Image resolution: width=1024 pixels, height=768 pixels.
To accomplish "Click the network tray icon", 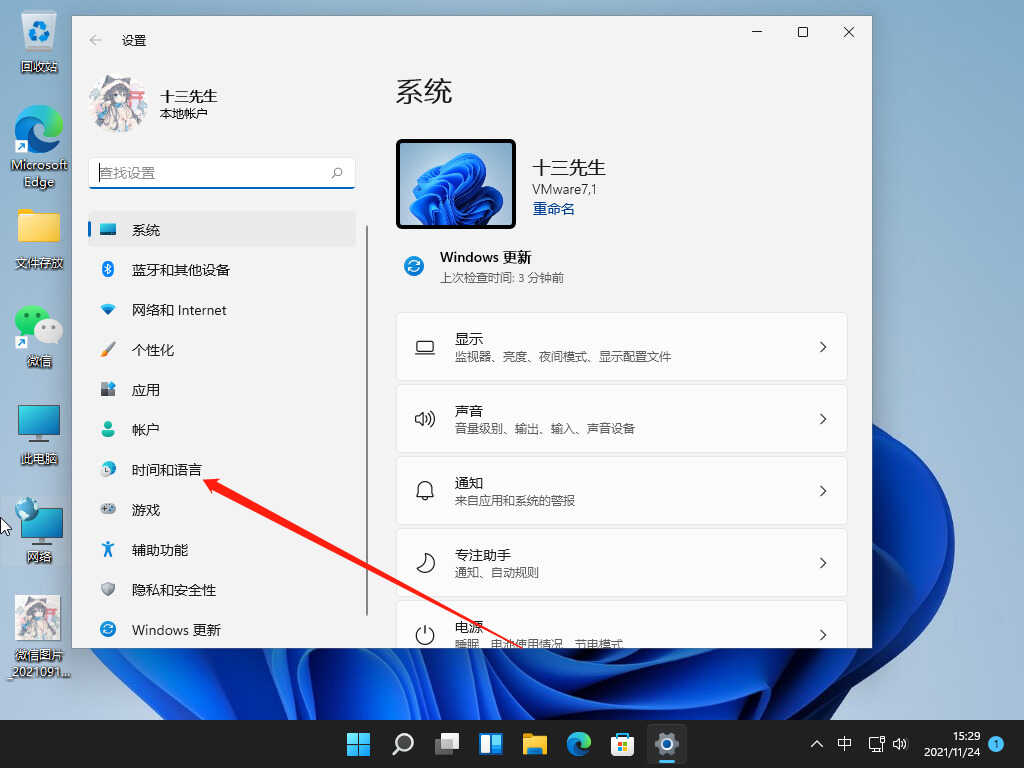I will click(x=876, y=744).
